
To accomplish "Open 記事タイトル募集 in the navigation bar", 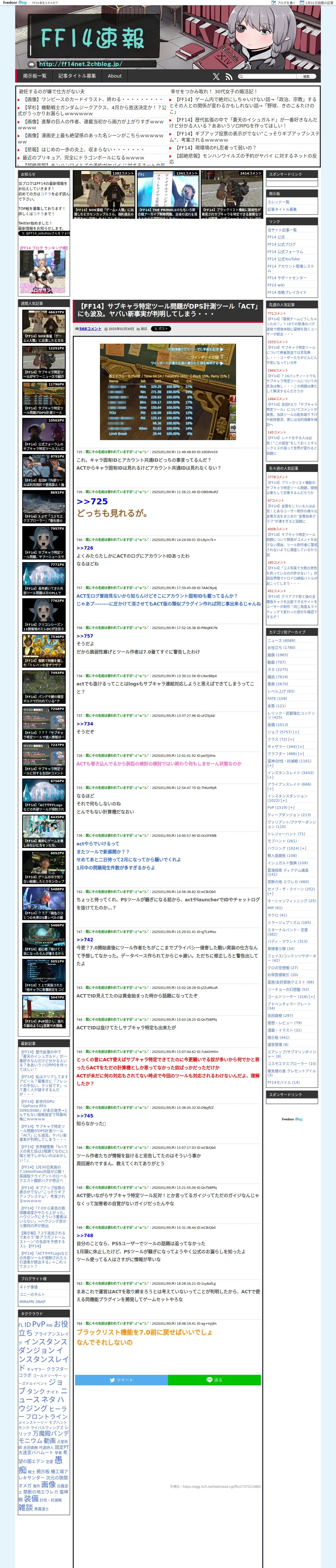I will (x=77, y=76).
